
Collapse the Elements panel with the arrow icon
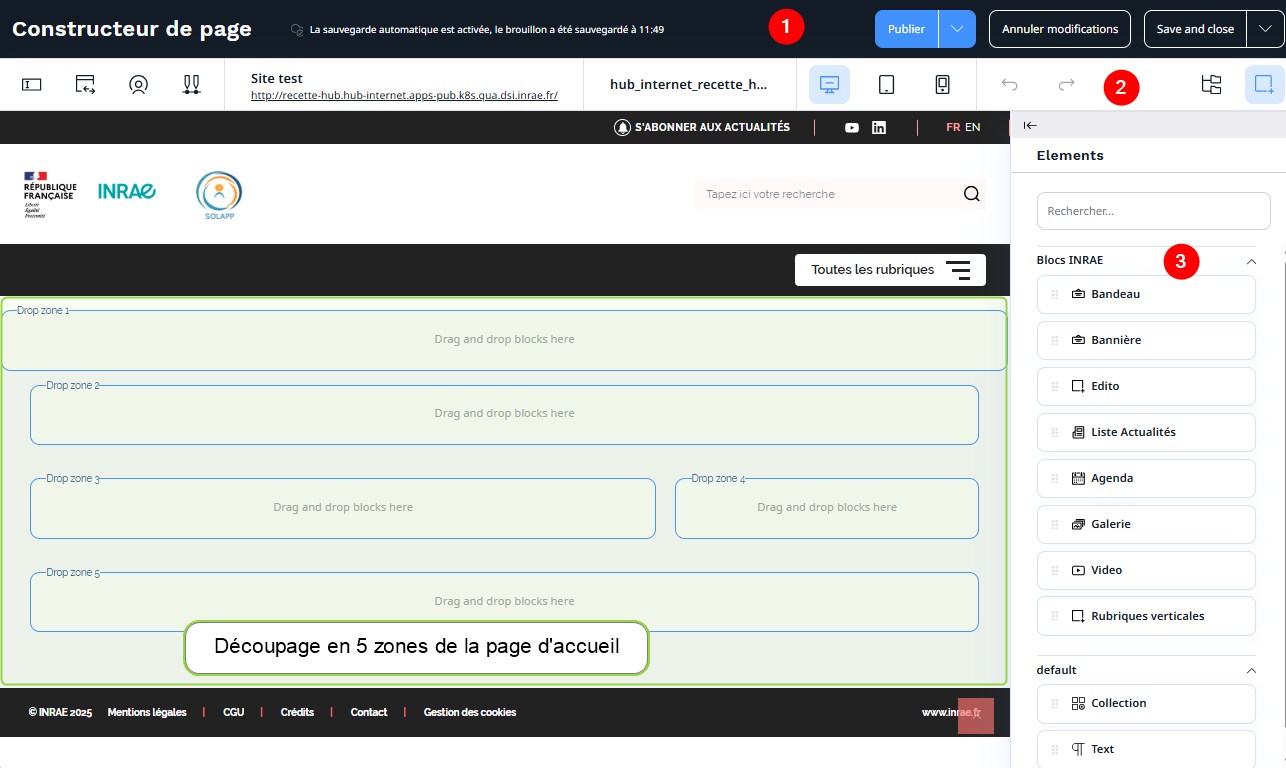coord(1030,125)
